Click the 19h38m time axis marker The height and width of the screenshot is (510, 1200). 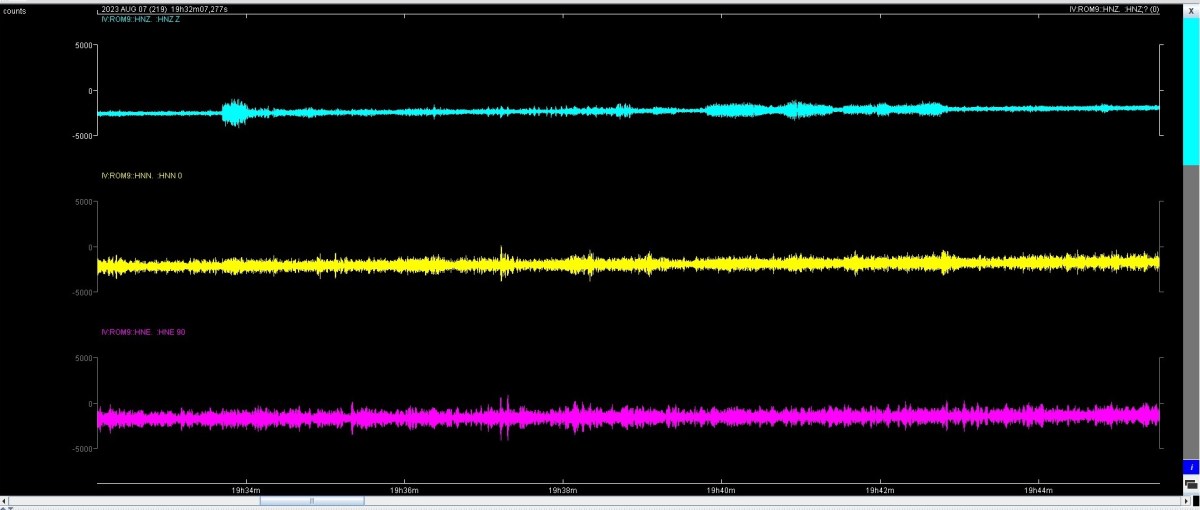[563, 491]
